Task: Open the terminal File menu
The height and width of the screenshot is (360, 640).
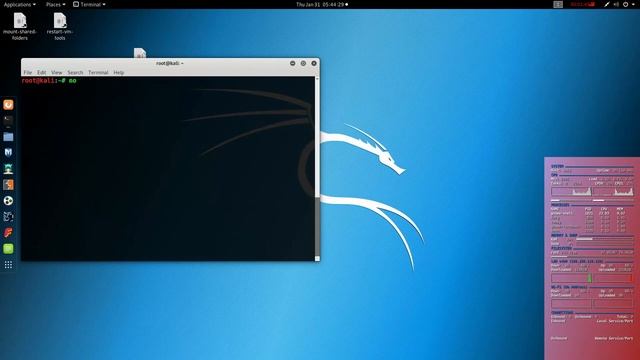Action: pyautogui.click(x=28, y=72)
